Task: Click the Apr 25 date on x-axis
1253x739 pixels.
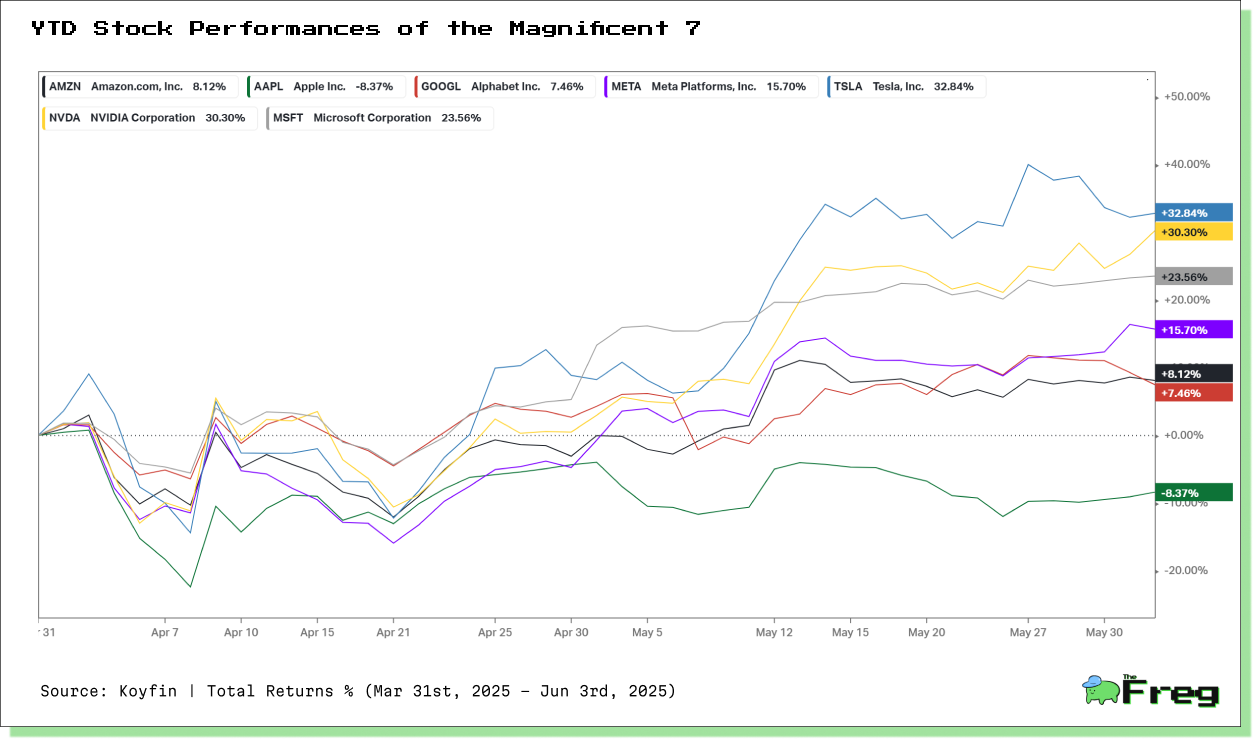Action: pos(495,633)
